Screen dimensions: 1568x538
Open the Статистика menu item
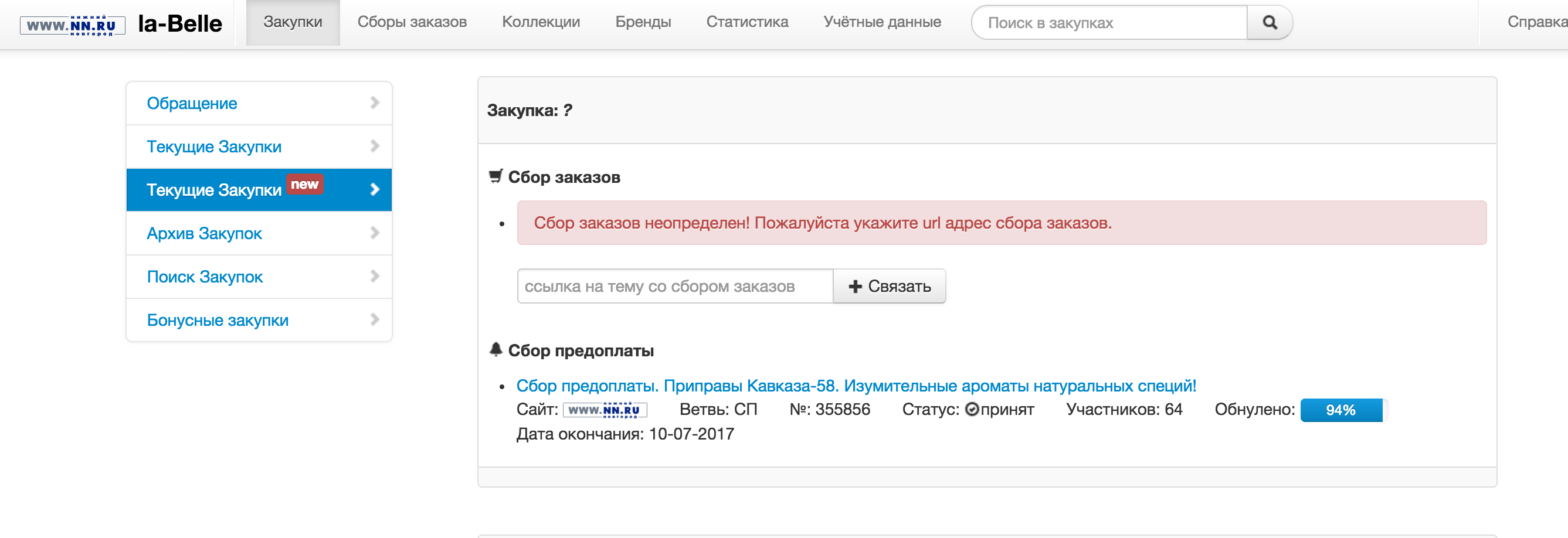tap(746, 22)
